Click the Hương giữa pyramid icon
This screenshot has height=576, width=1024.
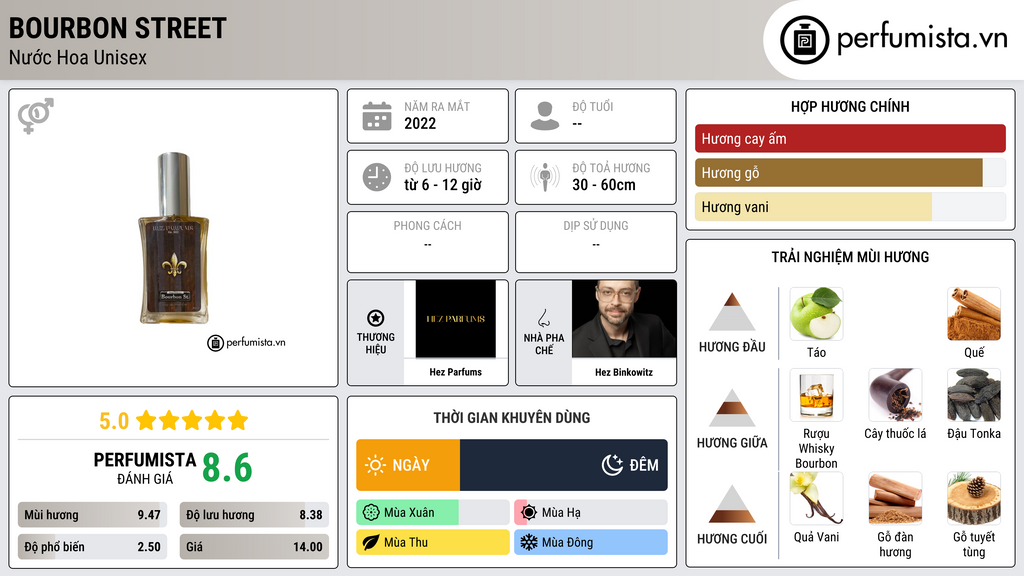point(732,408)
